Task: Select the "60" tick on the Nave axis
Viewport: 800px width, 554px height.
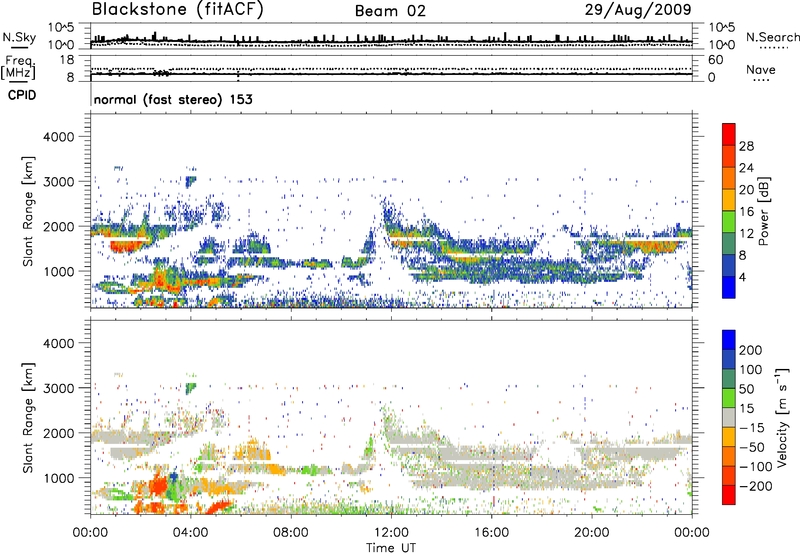Action: click(x=716, y=60)
